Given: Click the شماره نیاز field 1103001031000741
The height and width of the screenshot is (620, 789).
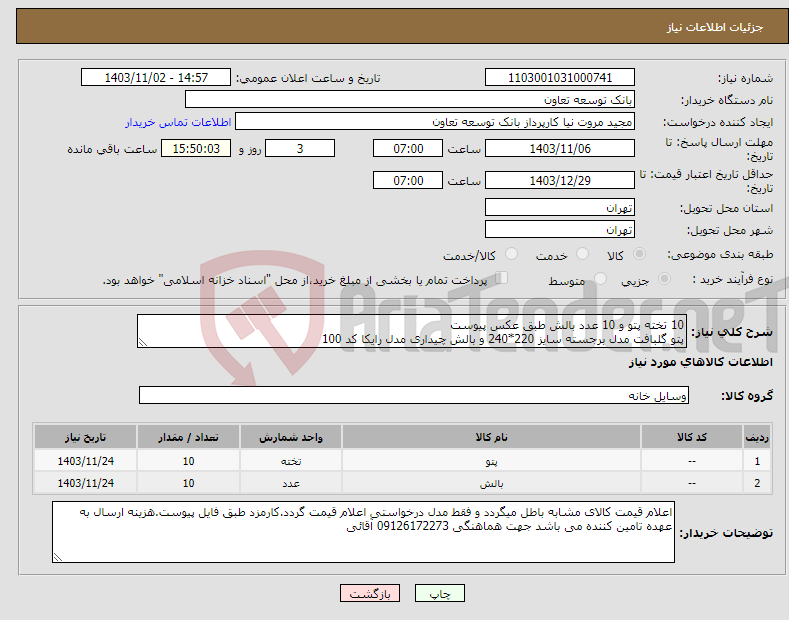Looking at the screenshot, I should click(x=560, y=78).
